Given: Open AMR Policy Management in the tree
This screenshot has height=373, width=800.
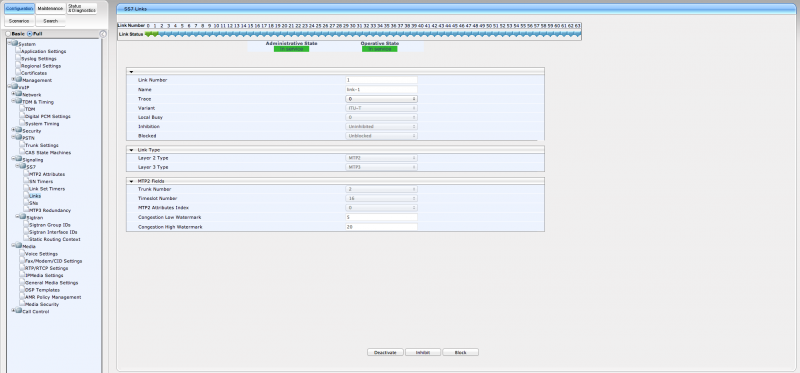Looking at the screenshot, I should [53, 297].
